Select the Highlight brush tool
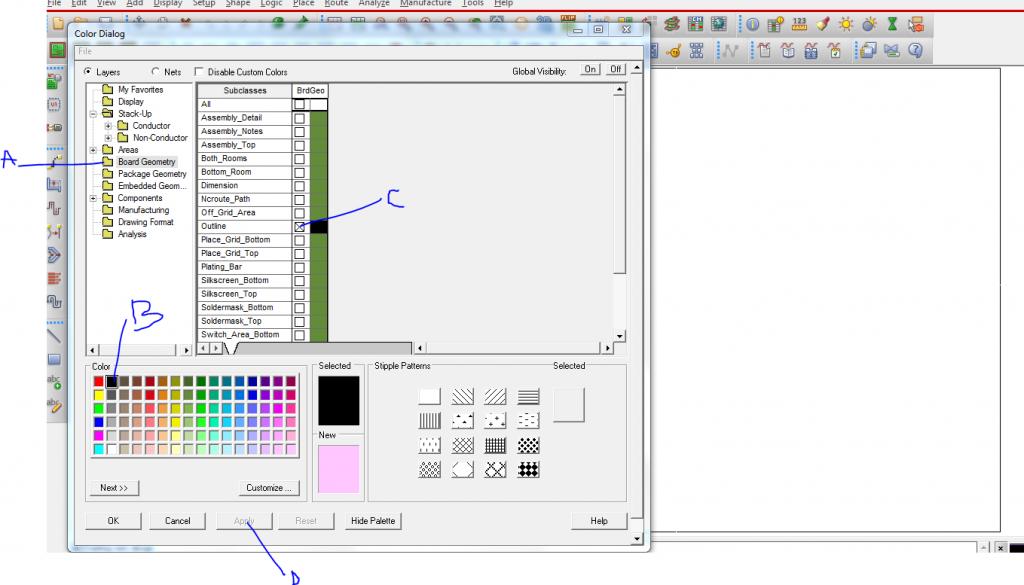The width and height of the screenshot is (1024, 585). click(823, 25)
